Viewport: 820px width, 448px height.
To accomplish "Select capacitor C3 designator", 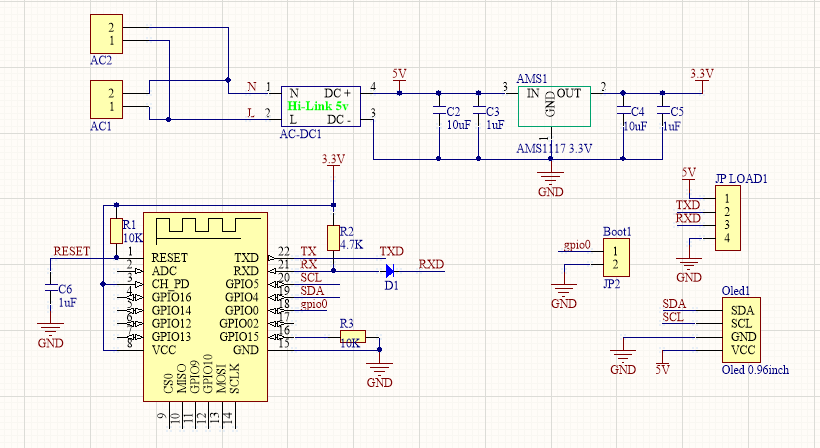I will click(493, 112).
